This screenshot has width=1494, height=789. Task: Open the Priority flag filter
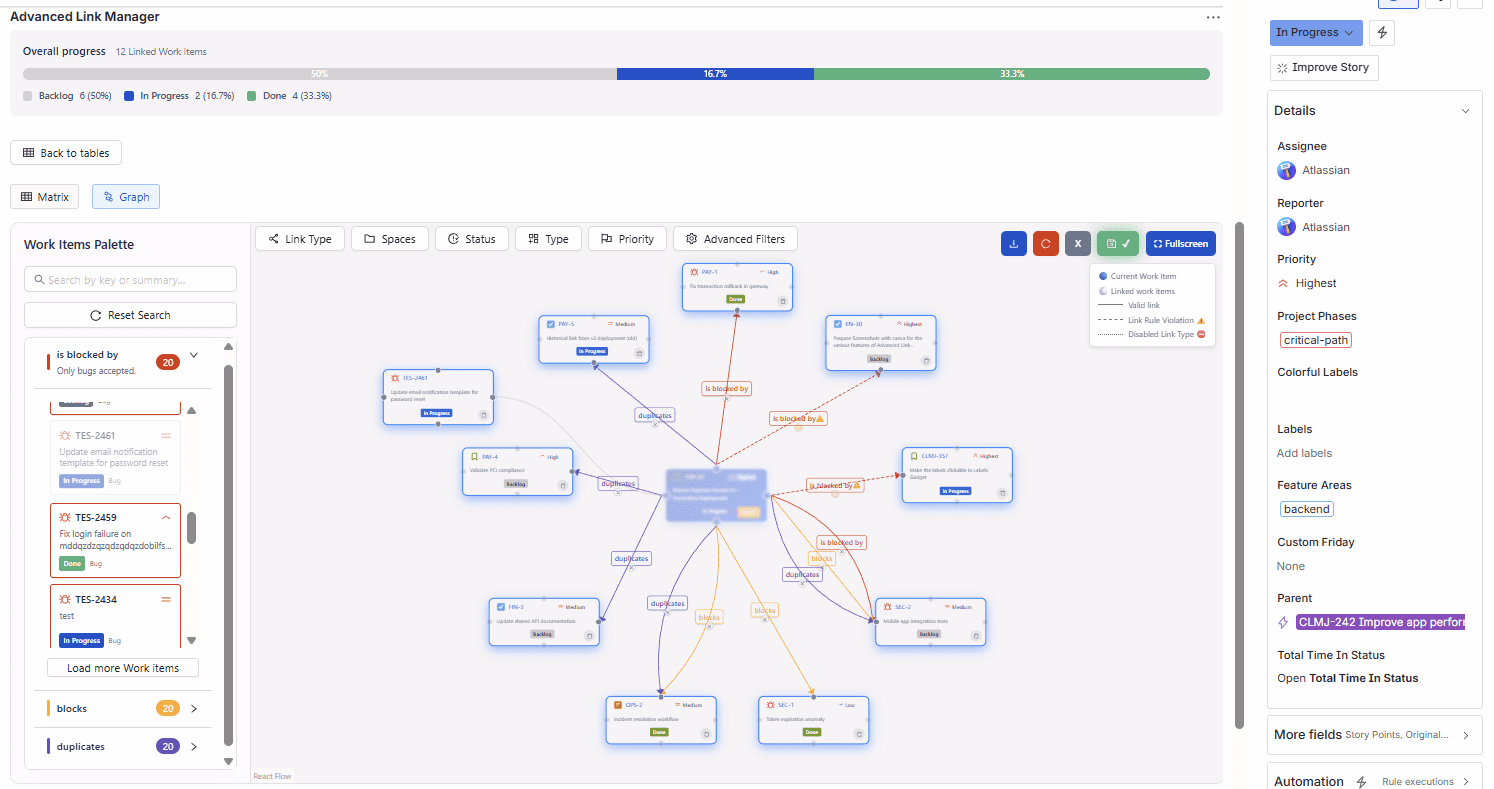coord(627,238)
